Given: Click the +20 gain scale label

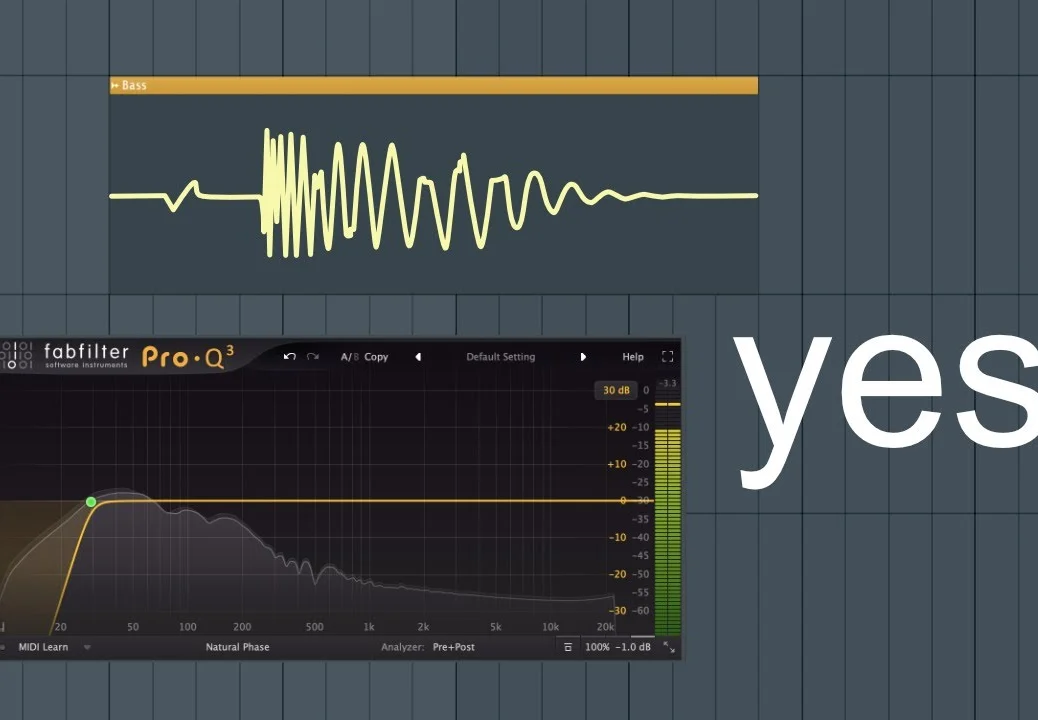Looking at the screenshot, I should click(617, 428).
